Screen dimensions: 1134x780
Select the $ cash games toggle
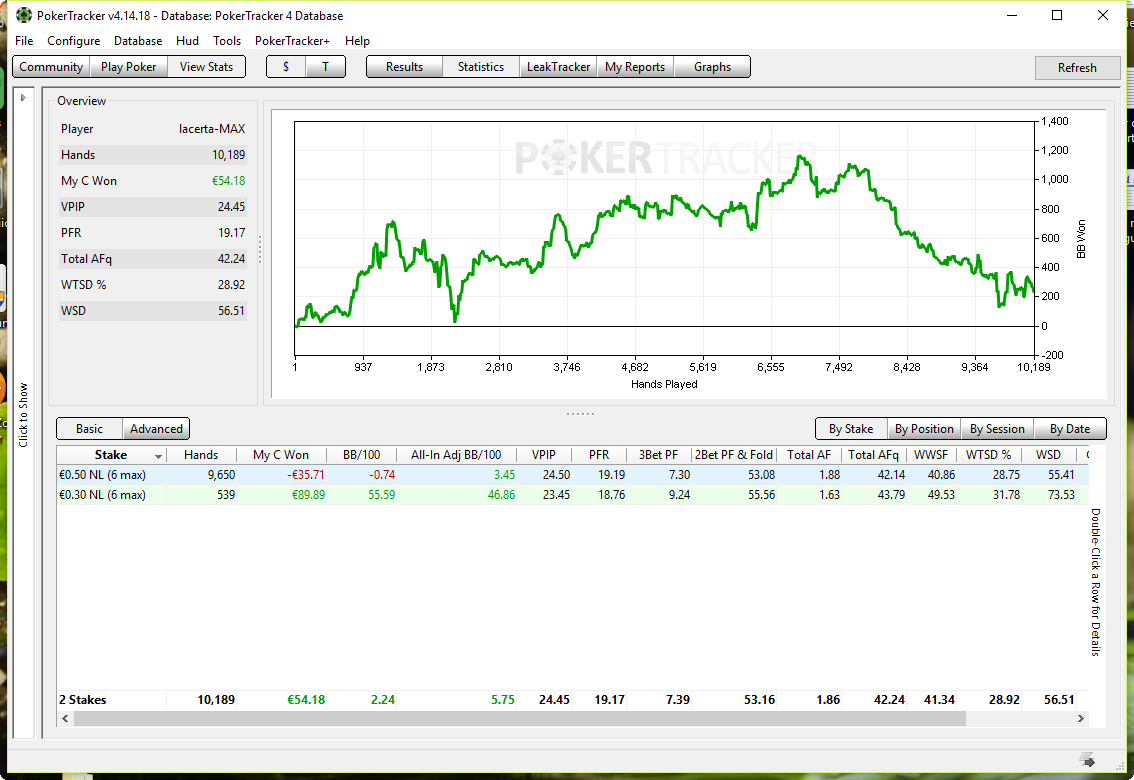coord(286,67)
